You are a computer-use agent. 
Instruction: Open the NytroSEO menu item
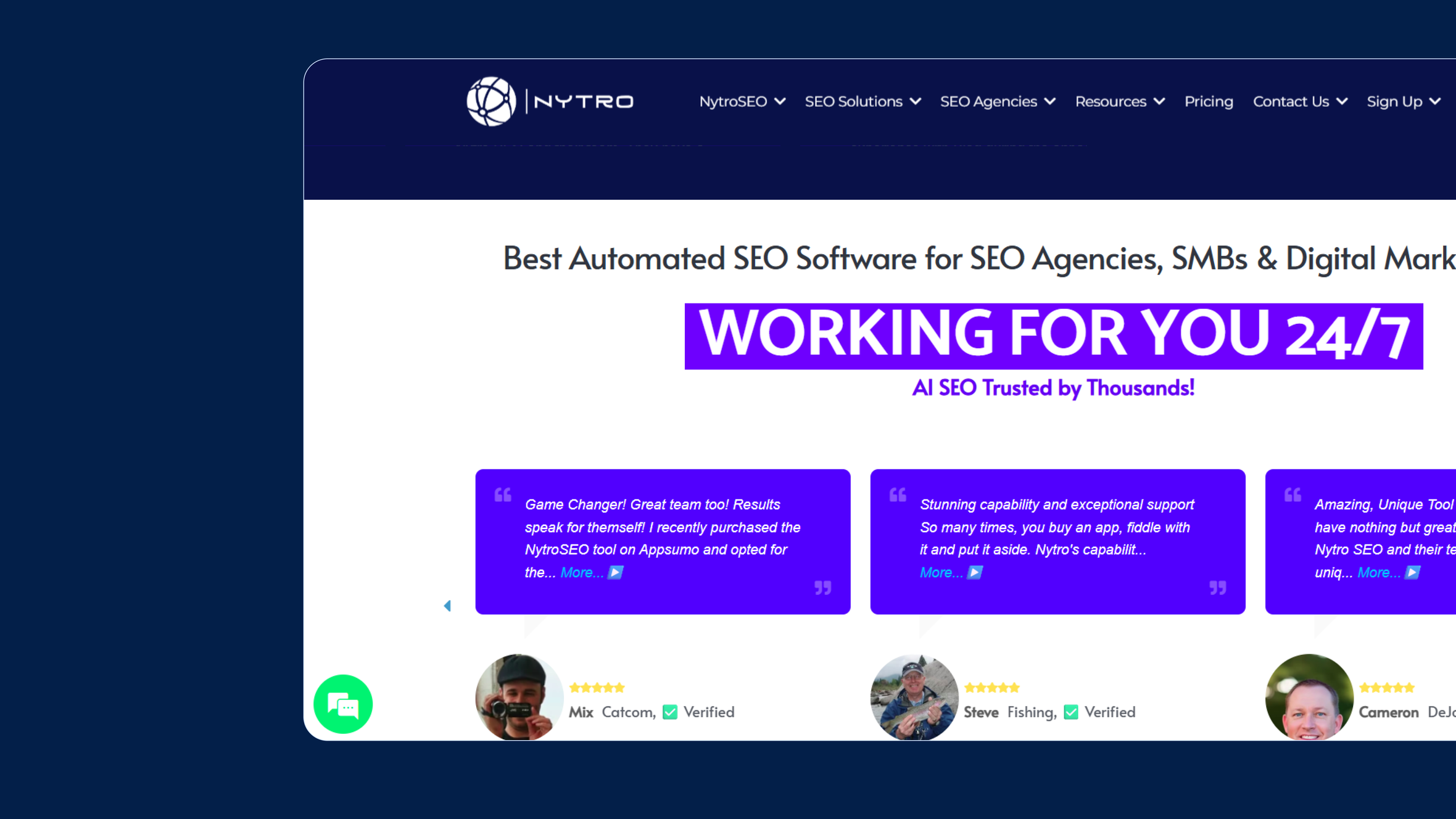733,102
